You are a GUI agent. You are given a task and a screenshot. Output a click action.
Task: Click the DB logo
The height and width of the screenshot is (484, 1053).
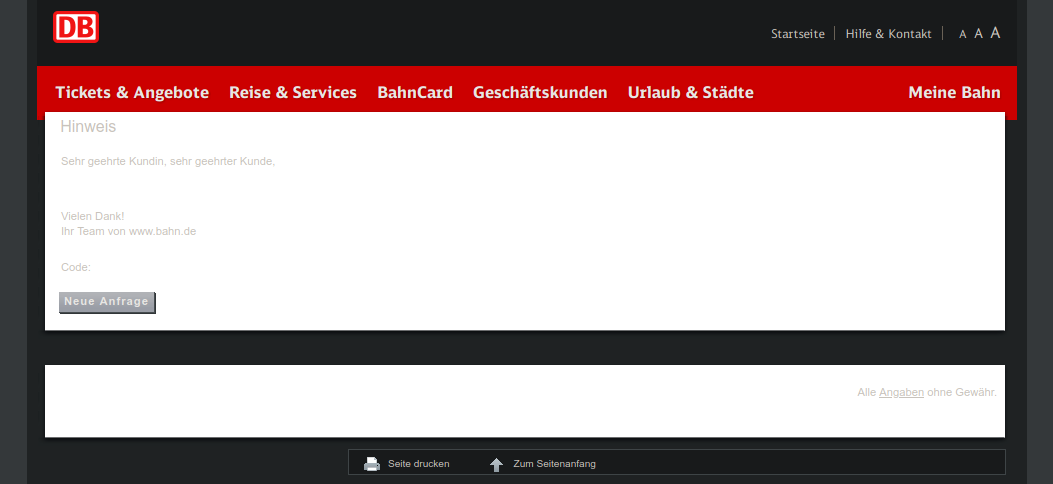click(76, 27)
